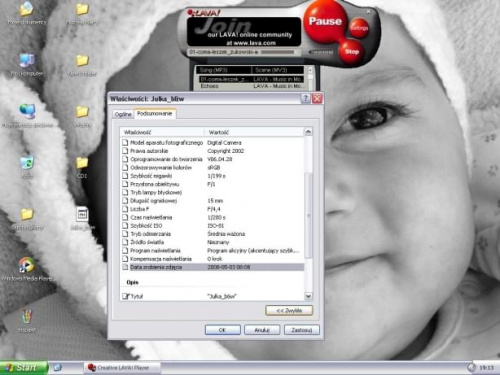Select the Długość ogniskowej row
This screenshot has height=375, width=500.
[212, 201]
